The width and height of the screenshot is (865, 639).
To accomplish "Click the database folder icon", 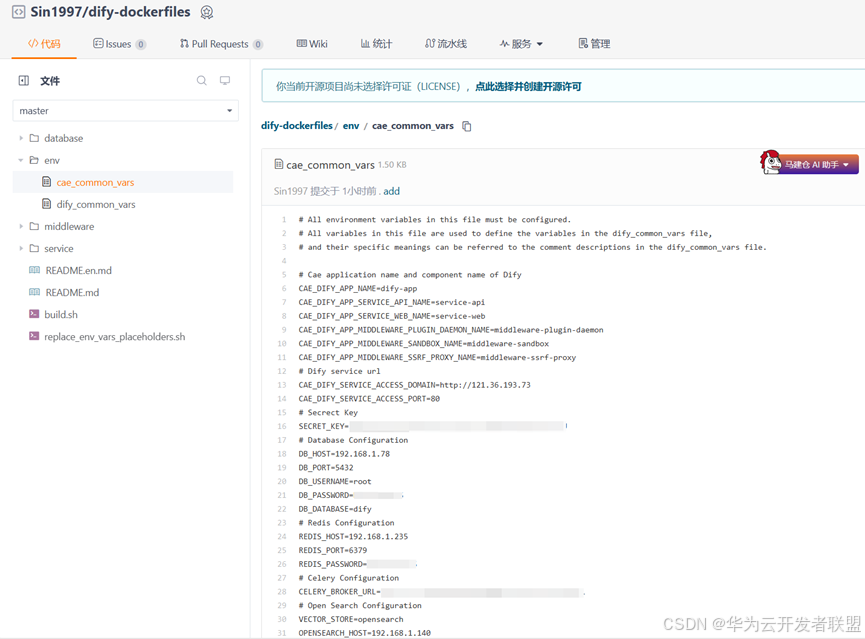I will (34, 138).
